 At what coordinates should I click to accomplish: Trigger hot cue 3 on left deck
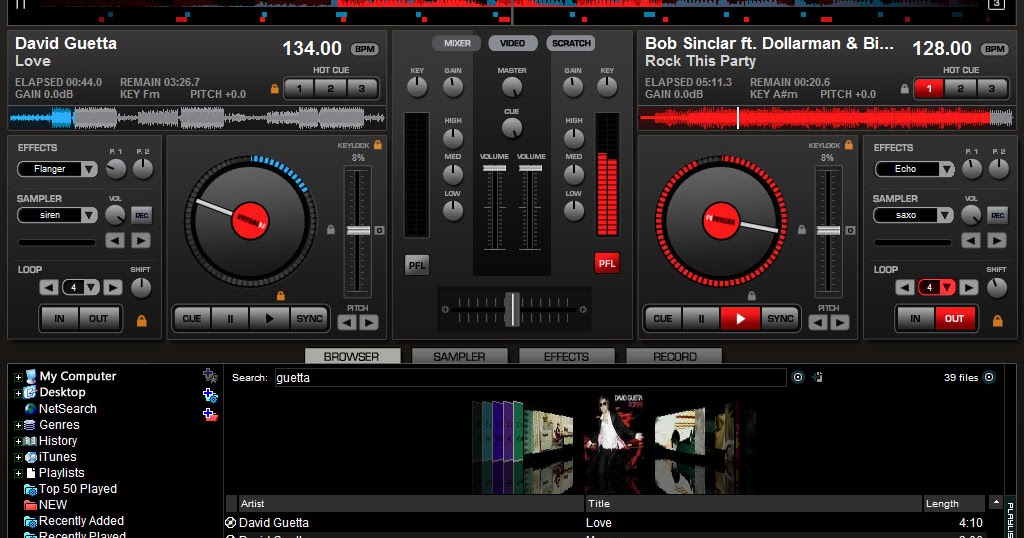click(x=362, y=89)
